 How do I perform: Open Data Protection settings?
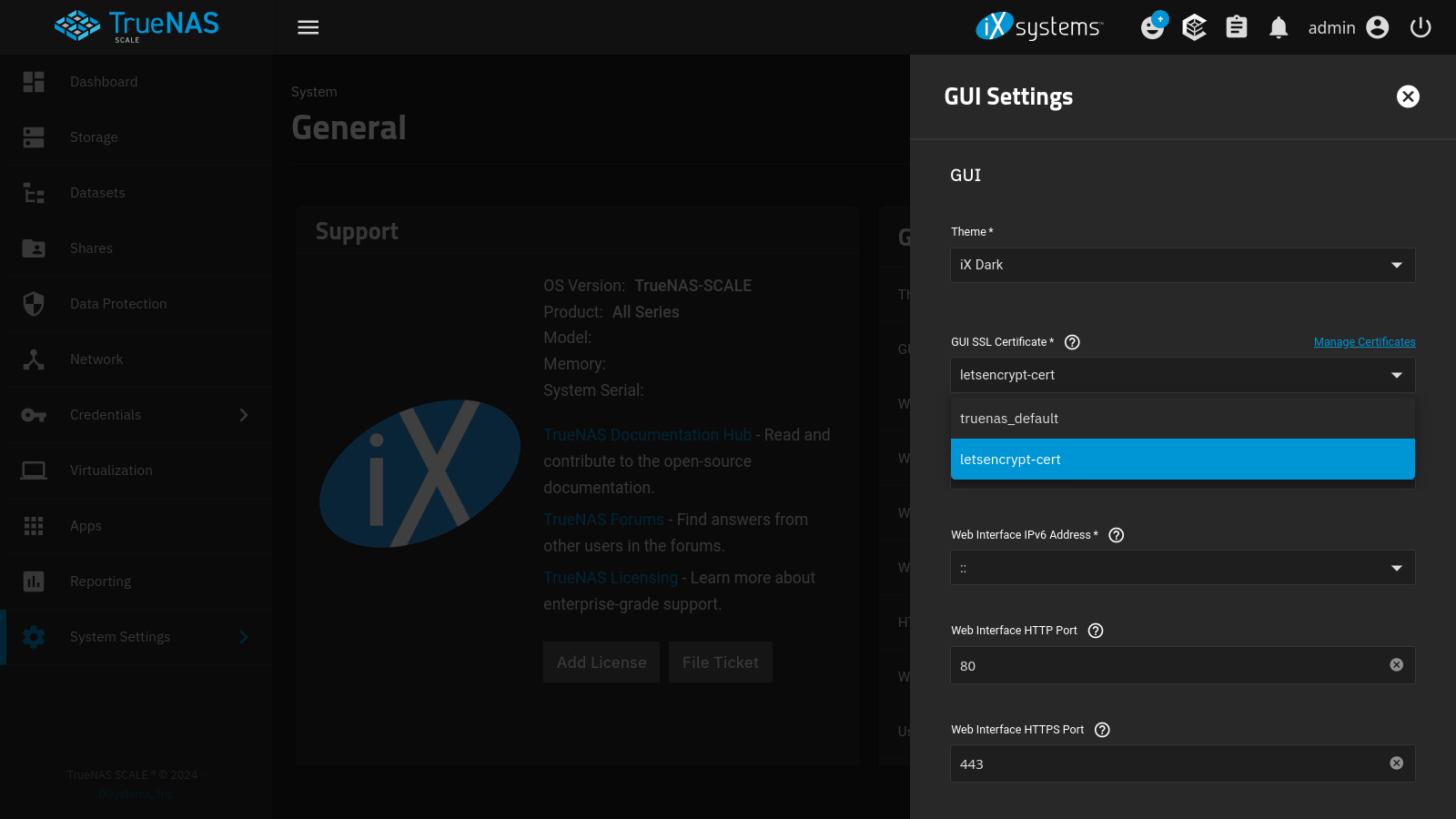pyautogui.click(x=117, y=303)
